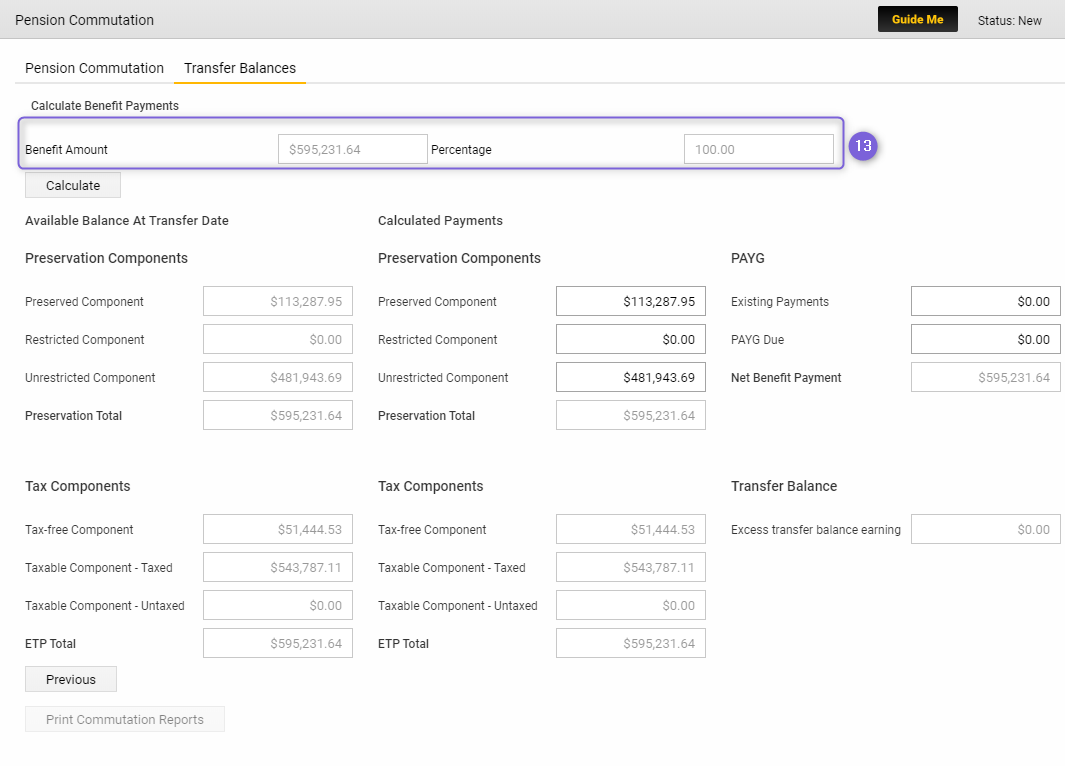Switch to the Pension Commutation tab
This screenshot has height=766, width=1065.
pyautogui.click(x=94, y=68)
